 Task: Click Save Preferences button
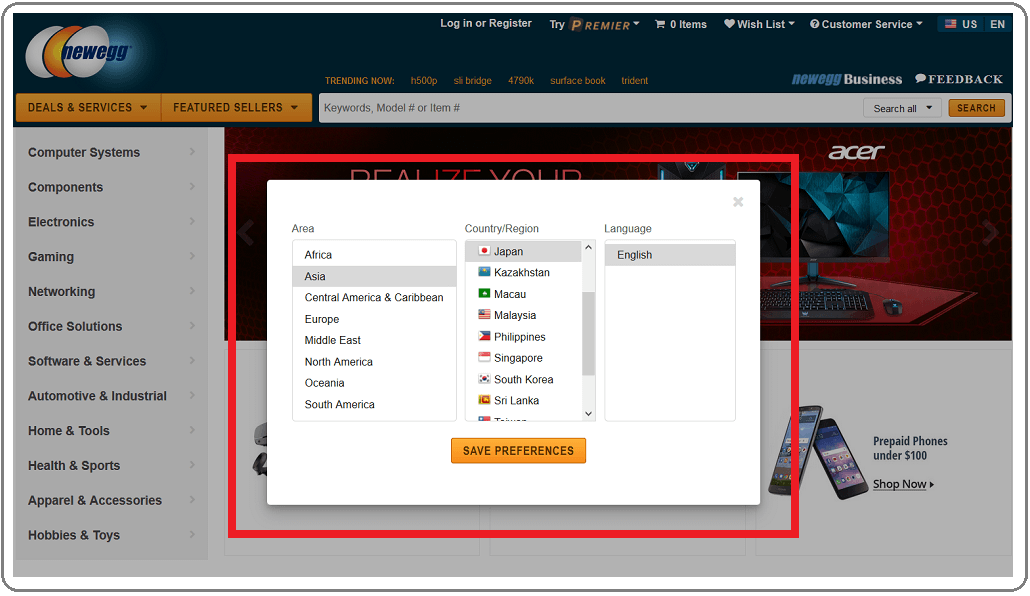pos(518,451)
